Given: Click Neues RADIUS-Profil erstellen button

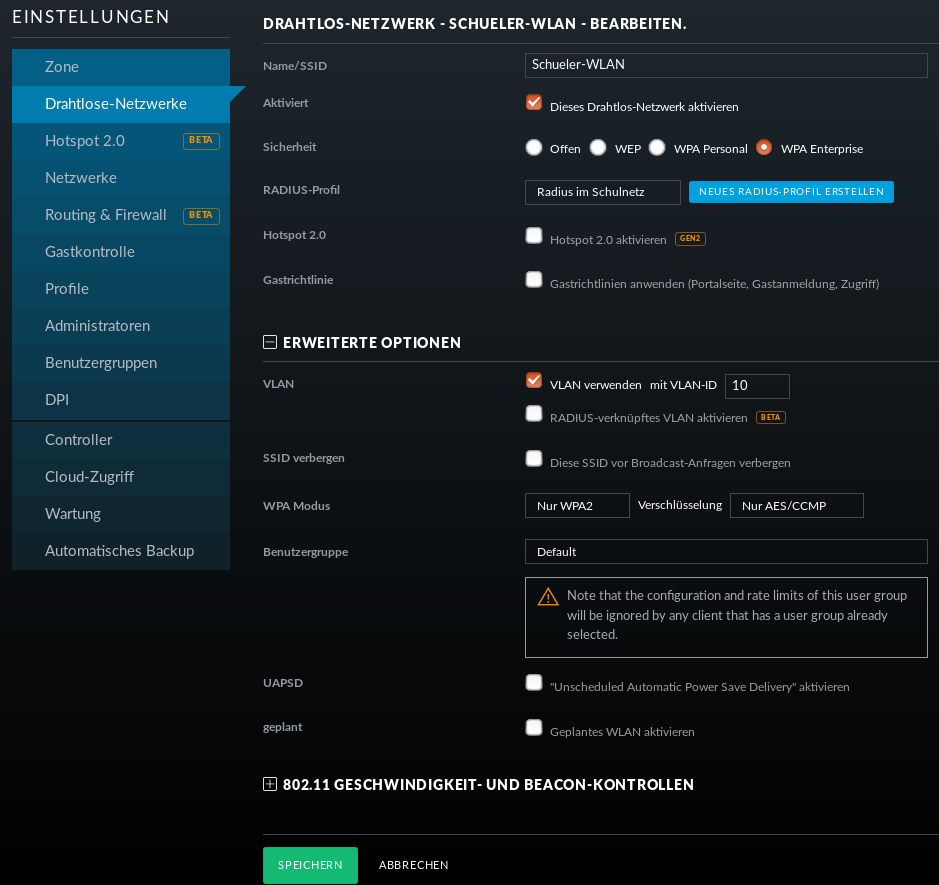Looking at the screenshot, I should click(x=791, y=192).
